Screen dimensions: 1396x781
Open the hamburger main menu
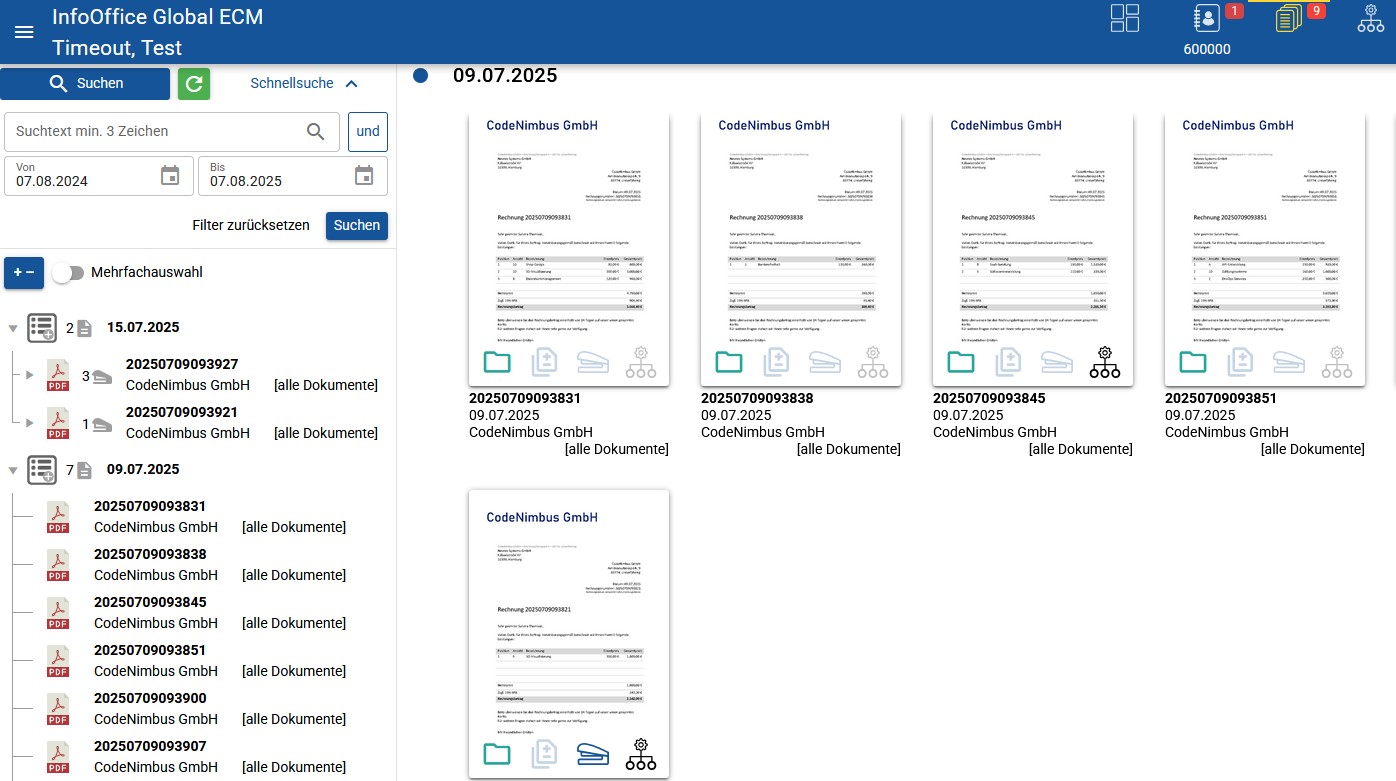(24, 32)
